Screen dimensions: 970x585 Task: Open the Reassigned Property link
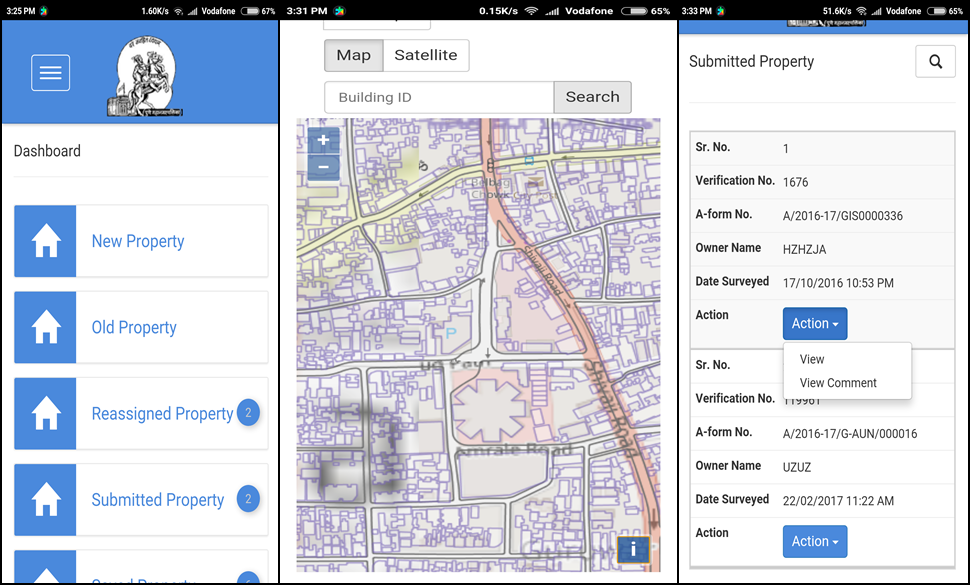coord(163,414)
